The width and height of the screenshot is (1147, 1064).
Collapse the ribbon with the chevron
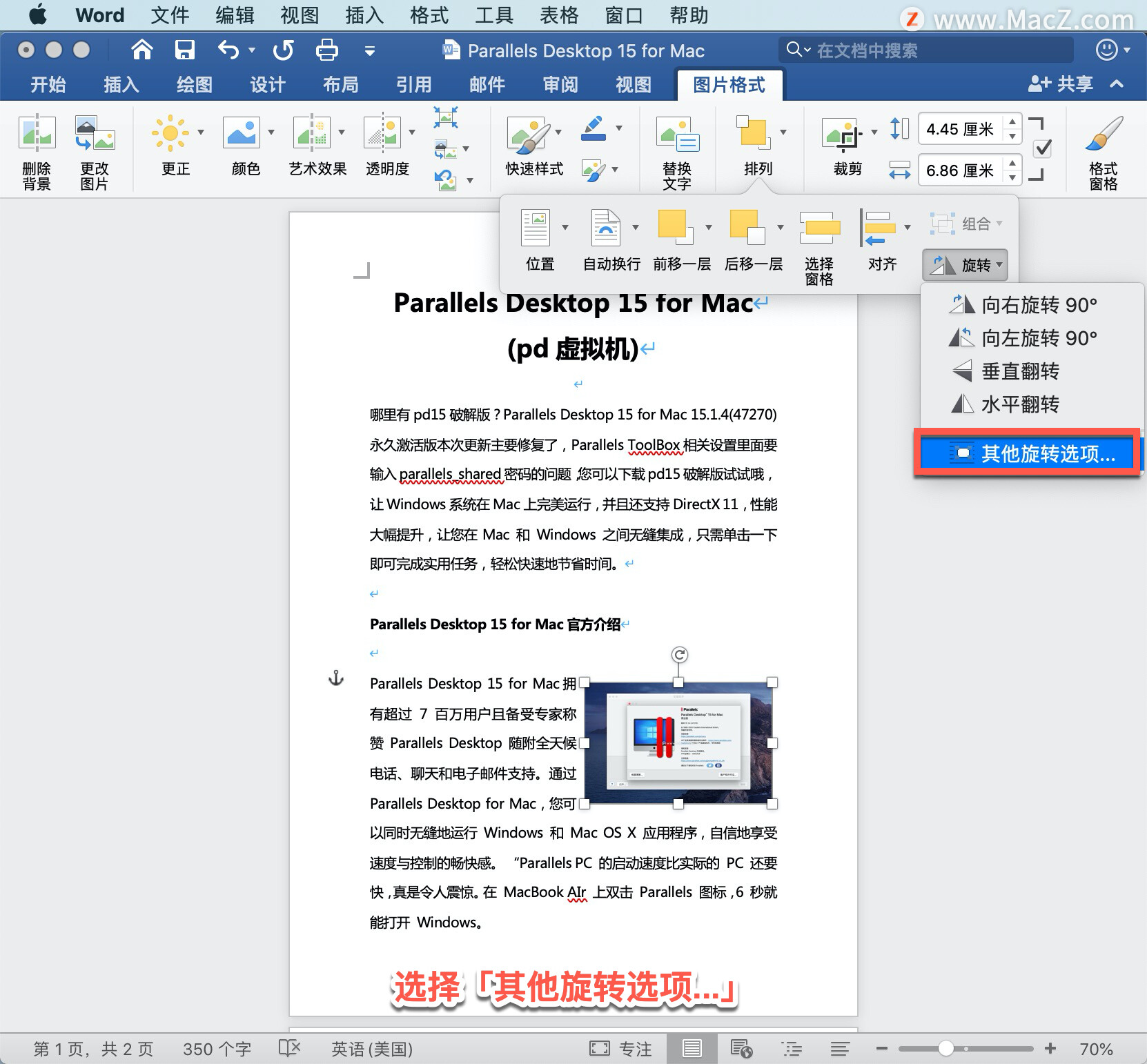coord(1117,84)
